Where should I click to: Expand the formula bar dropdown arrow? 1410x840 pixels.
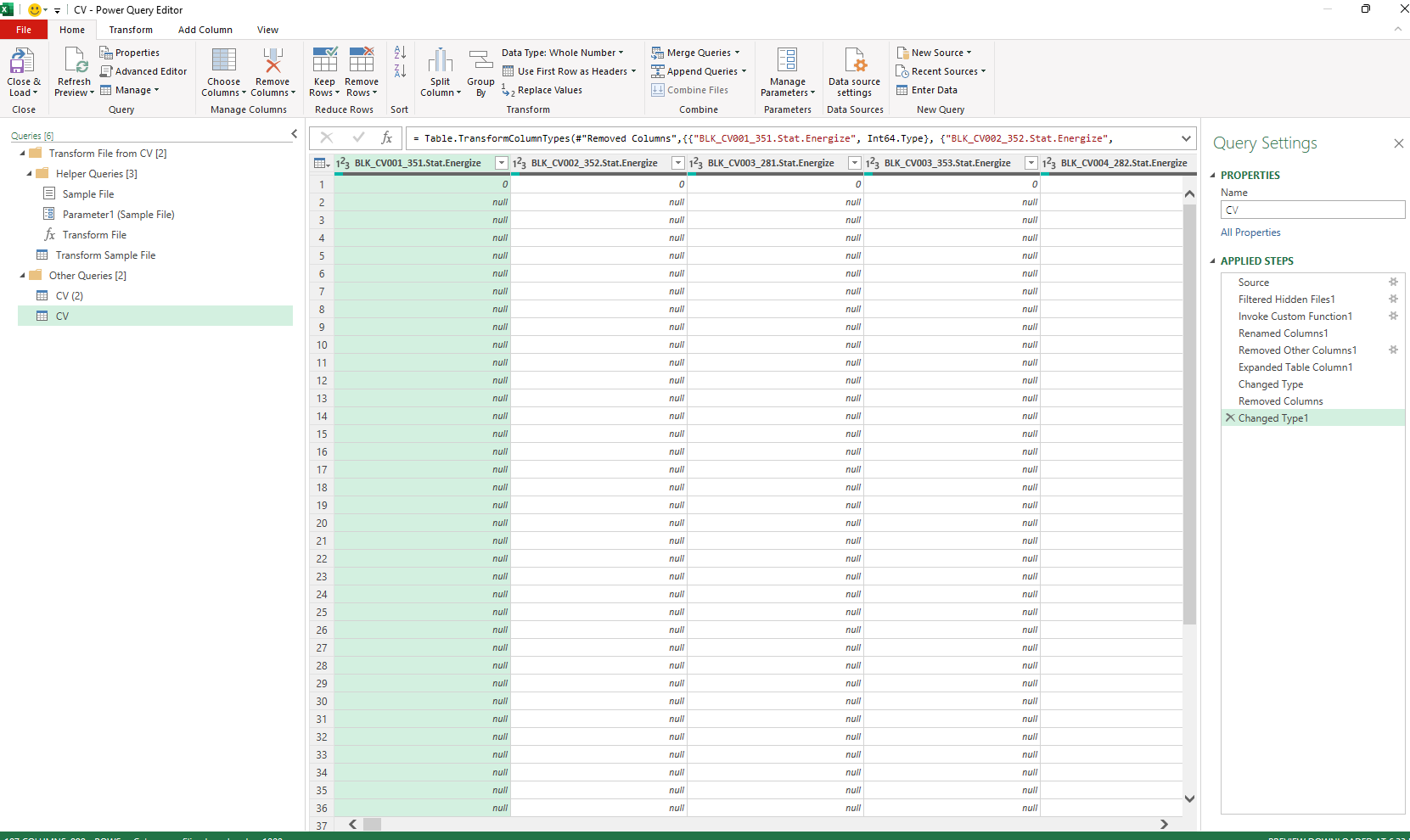click(1186, 138)
